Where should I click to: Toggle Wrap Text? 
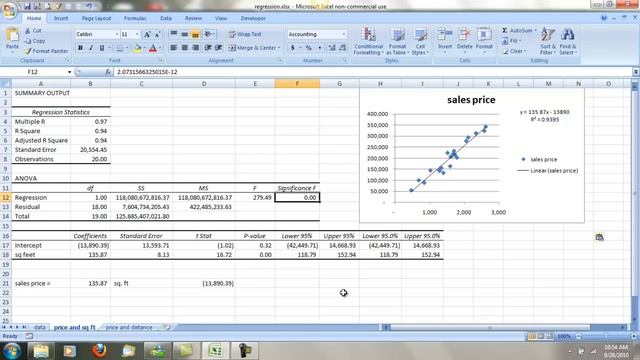[x=245, y=34]
